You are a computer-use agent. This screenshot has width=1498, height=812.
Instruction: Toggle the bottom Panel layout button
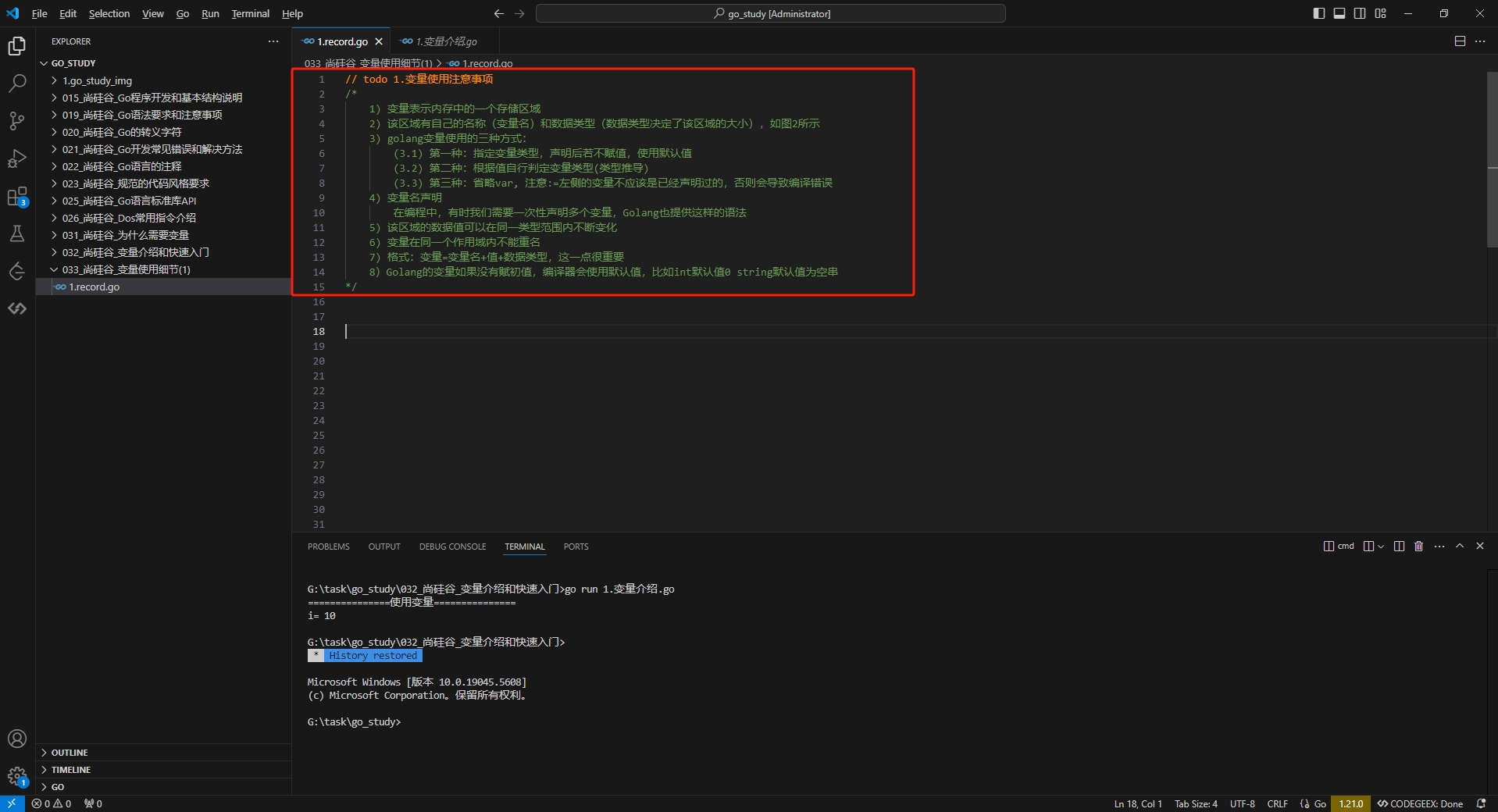(1339, 13)
